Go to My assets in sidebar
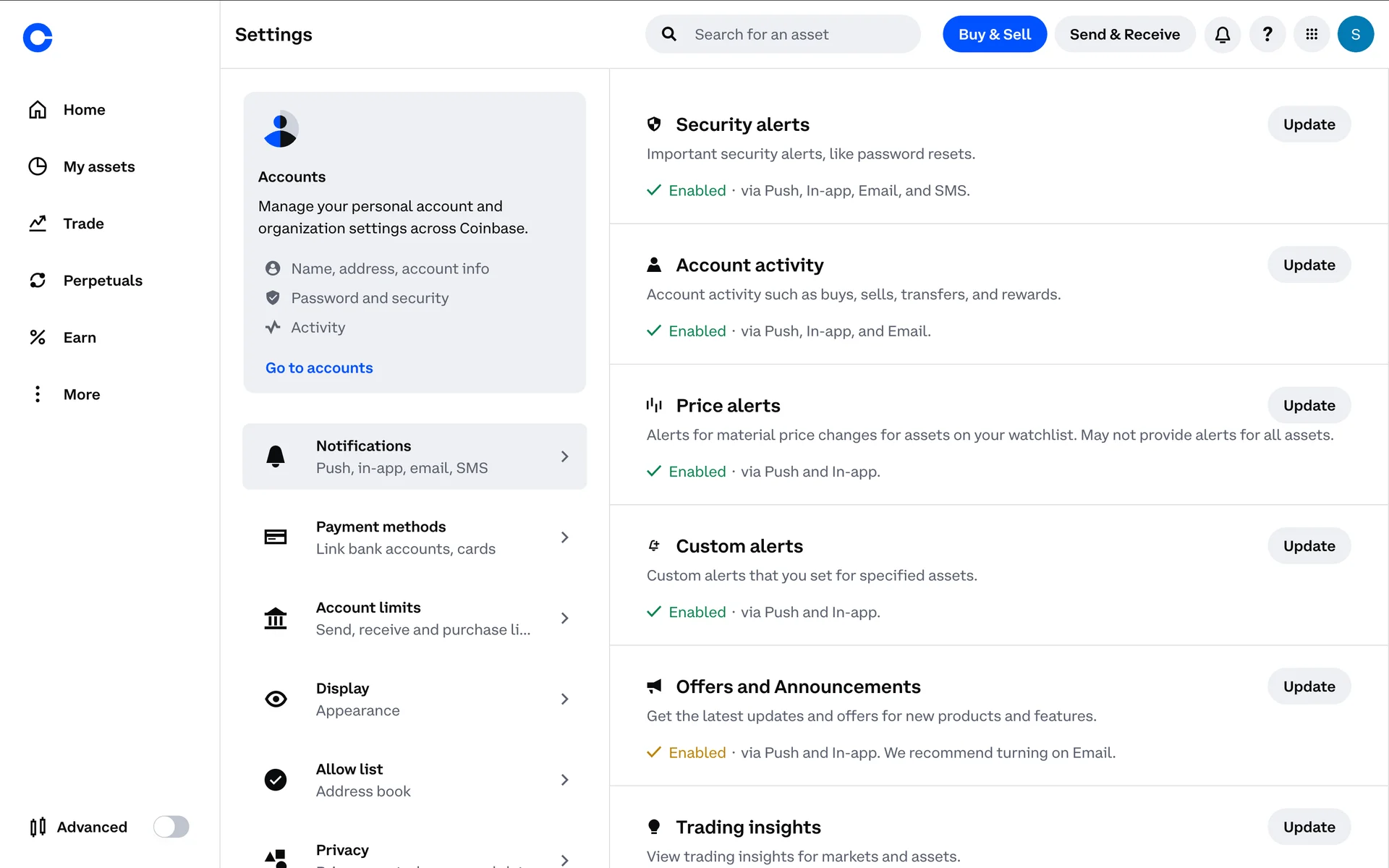Image resolution: width=1389 pixels, height=868 pixels. pyautogui.click(x=98, y=166)
